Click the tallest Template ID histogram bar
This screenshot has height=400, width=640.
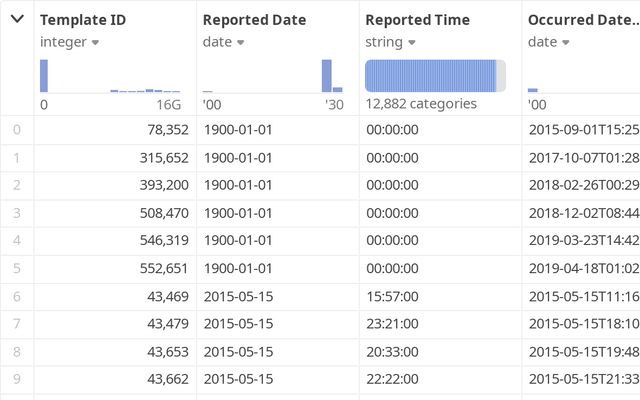pos(44,76)
